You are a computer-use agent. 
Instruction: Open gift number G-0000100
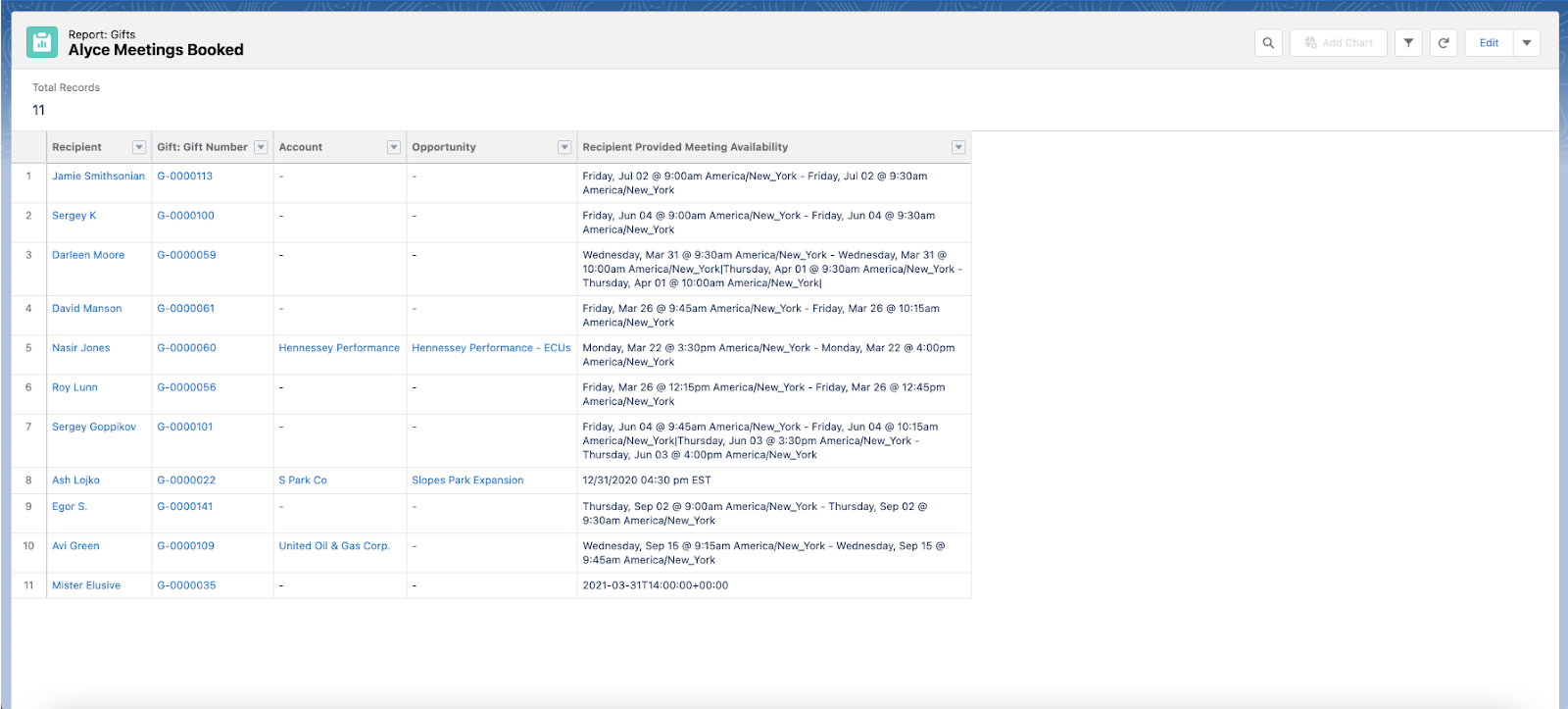coord(186,216)
